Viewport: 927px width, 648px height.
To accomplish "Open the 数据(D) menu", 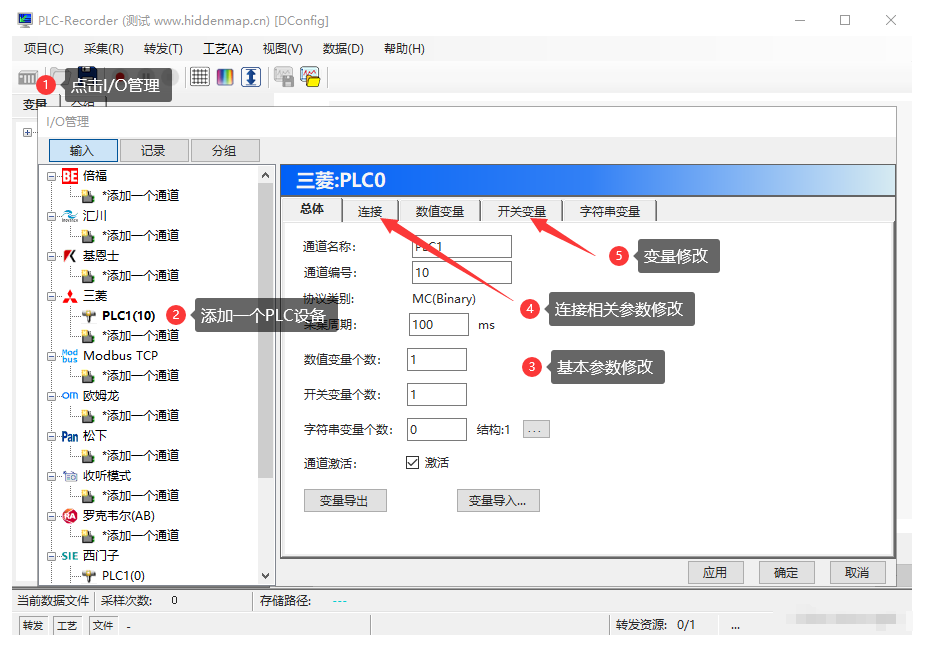I will click(343, 48).
